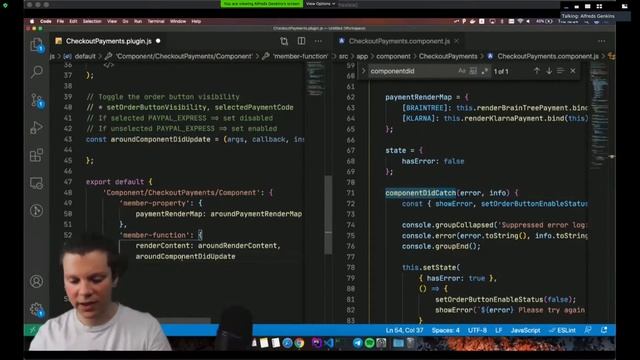The image size is (640, 360).
Task: Open Safari from the Dock
Action: (x=287, y=343)
